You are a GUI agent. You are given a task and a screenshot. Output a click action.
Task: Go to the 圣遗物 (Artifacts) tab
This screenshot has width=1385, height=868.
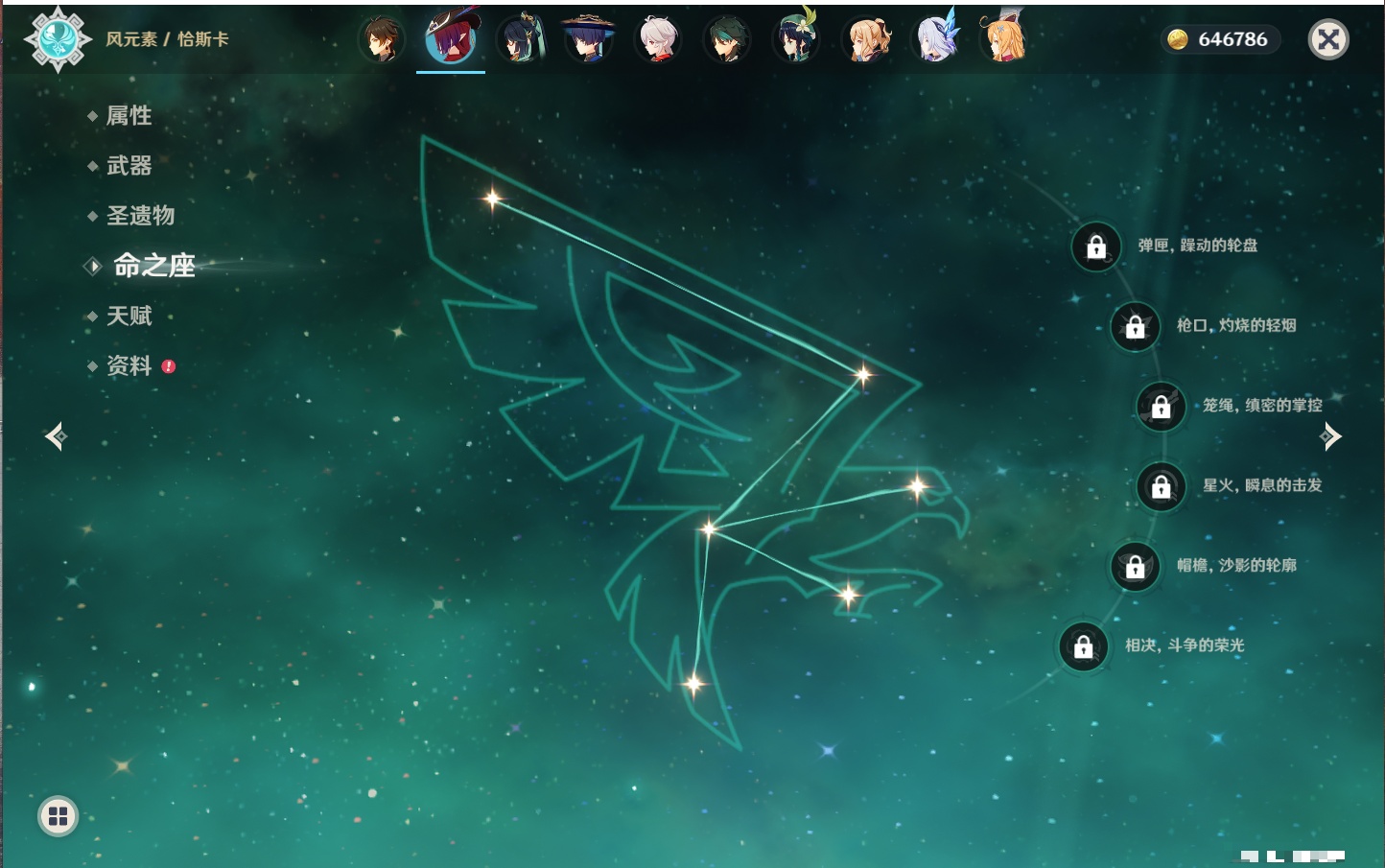coord(140,216)
